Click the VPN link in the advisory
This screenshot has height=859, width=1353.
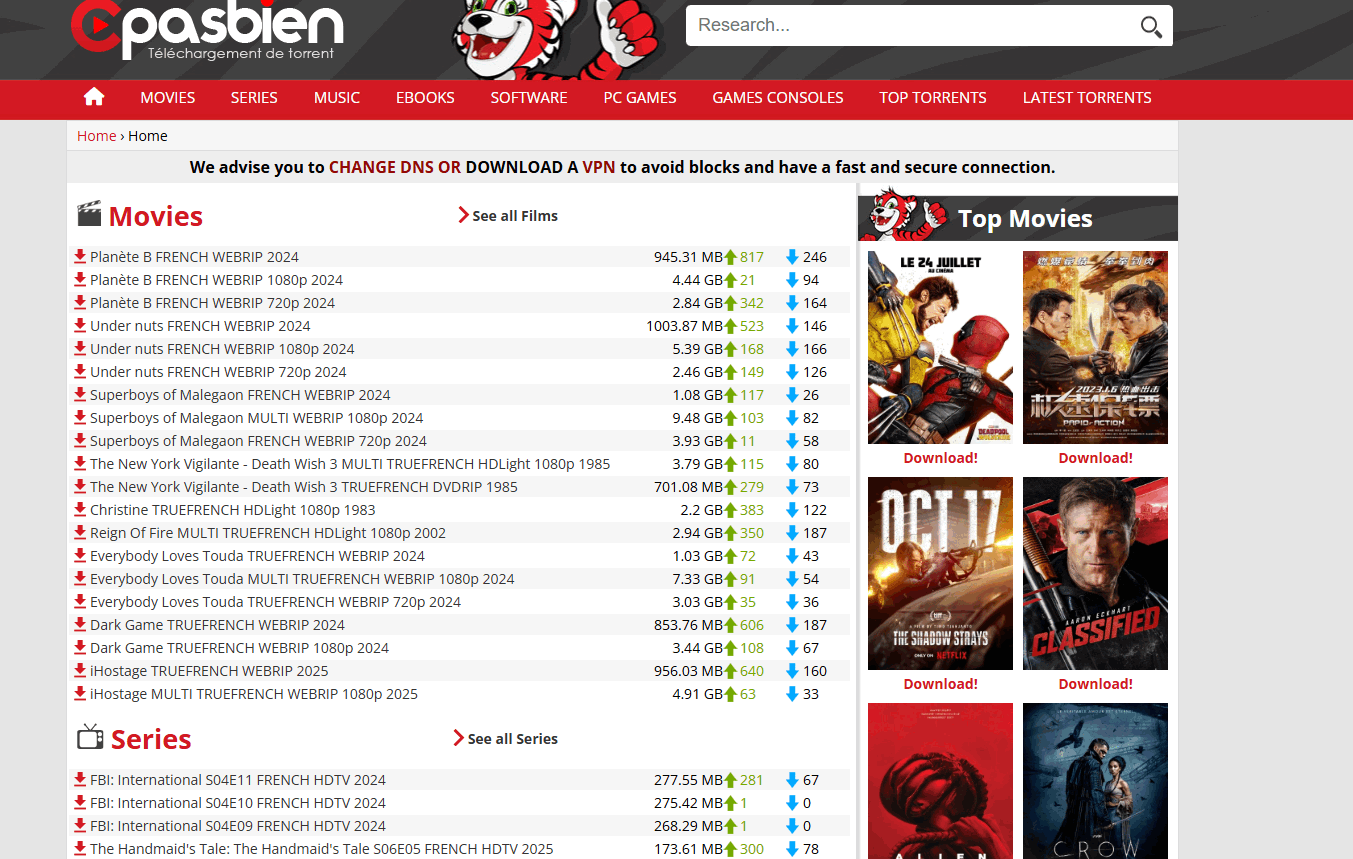[599, 167]
